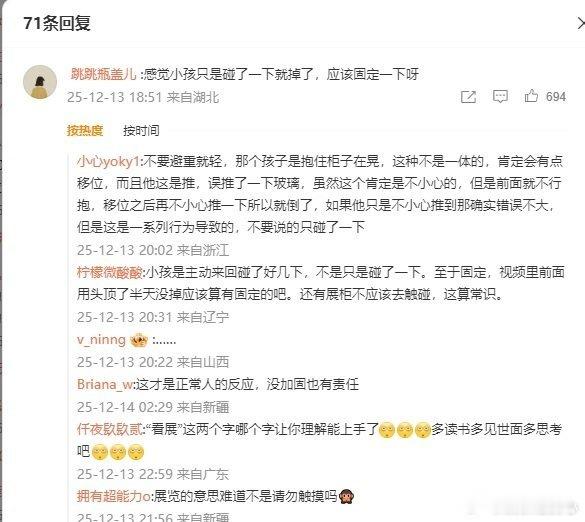The height and width of the screenshot is (522, 585).
Task: Open Briana_w user profile link
Action: click(x=104, y=384)
